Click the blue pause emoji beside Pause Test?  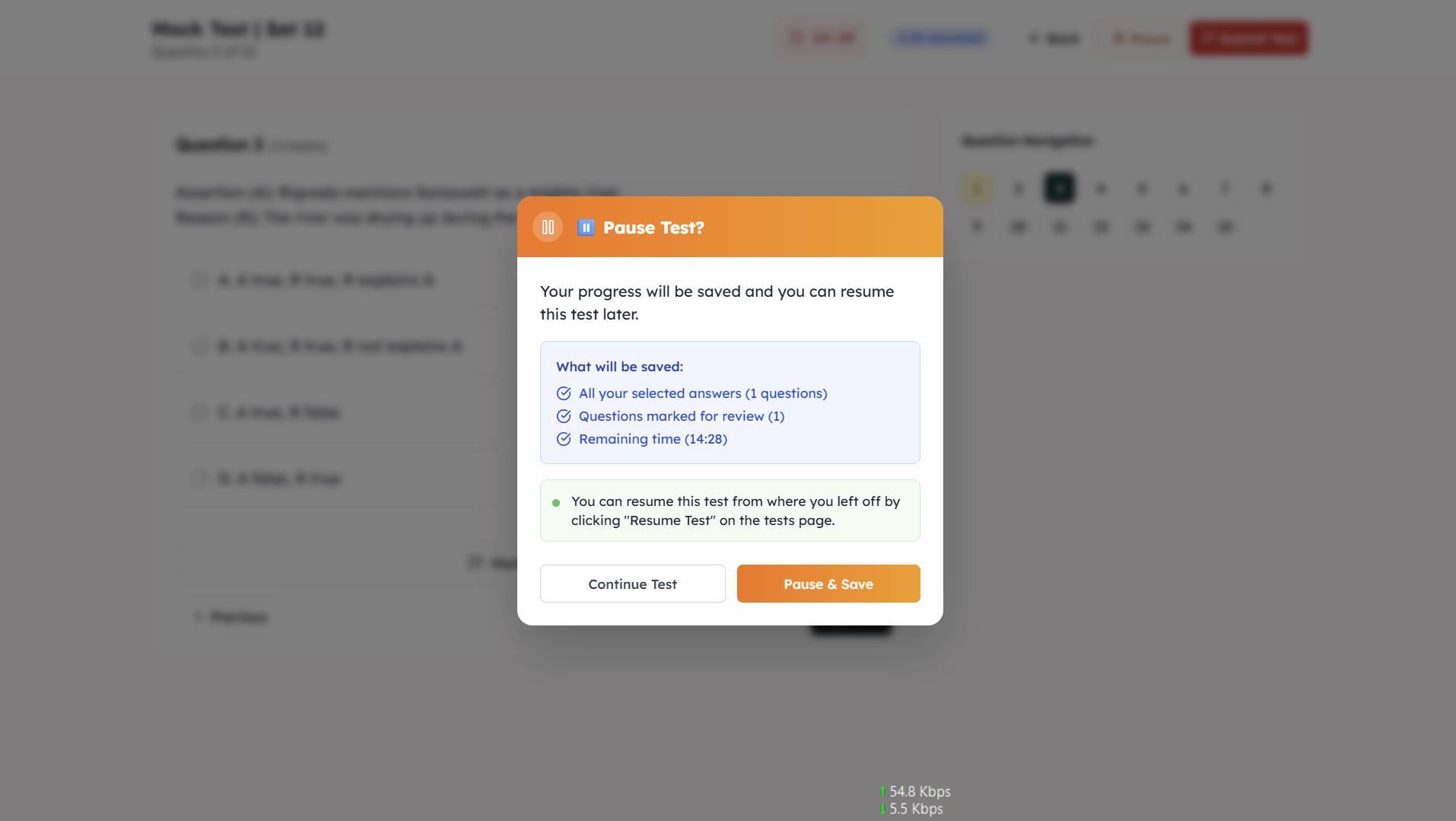[x=586, y=228]
